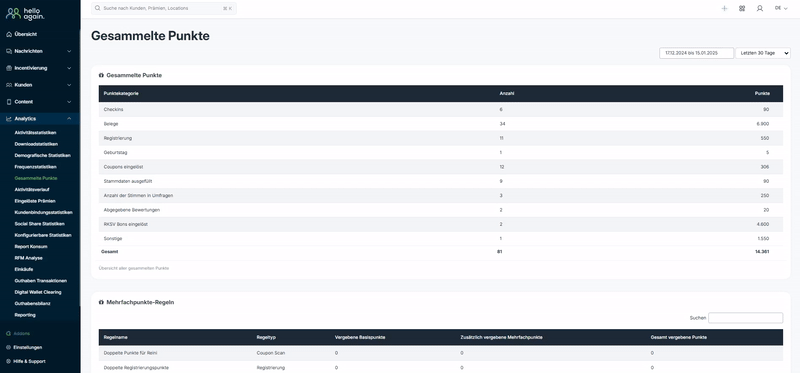
Task: Open RFM Analyse page
Action: pos(29,258)
